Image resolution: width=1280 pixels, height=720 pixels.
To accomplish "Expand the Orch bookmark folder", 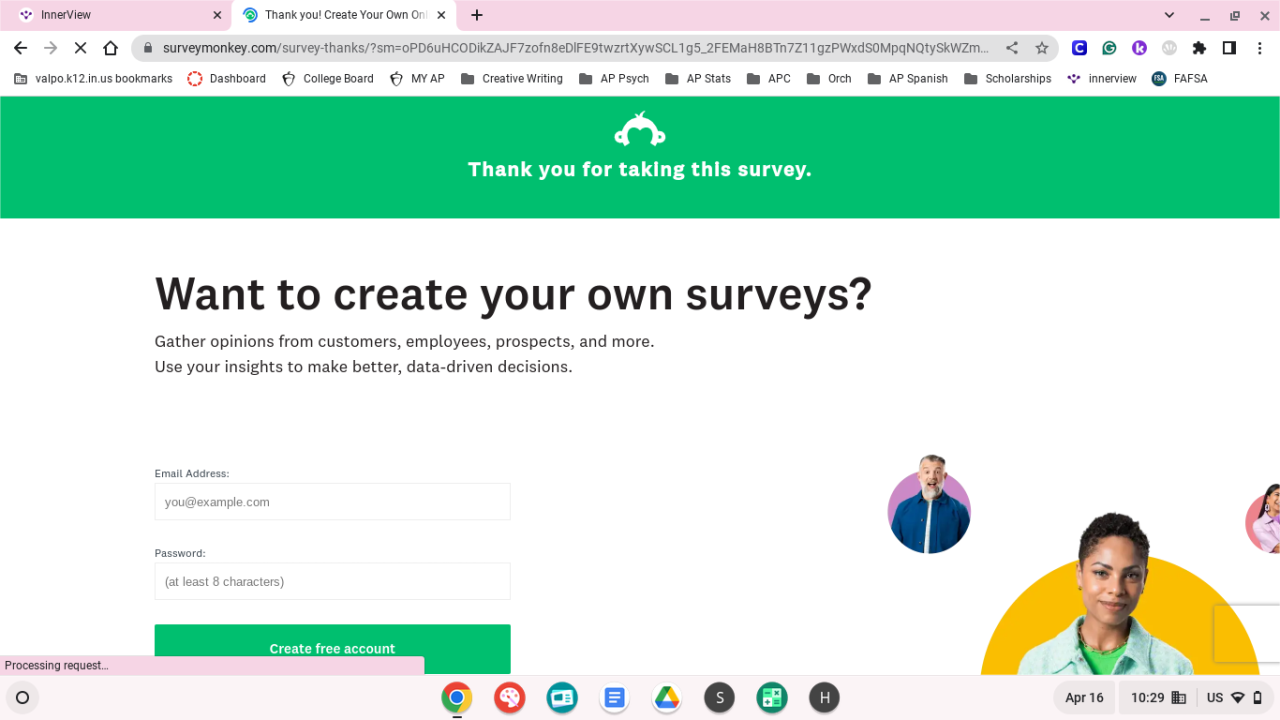I will 829,78.
